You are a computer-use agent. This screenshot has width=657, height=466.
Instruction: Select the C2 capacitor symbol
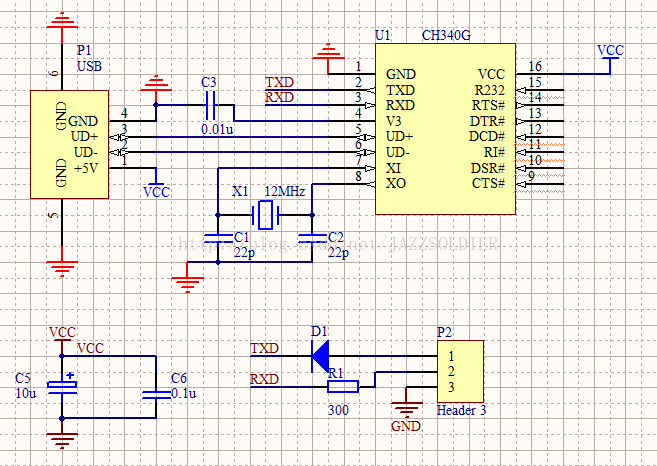pos(312,238)
